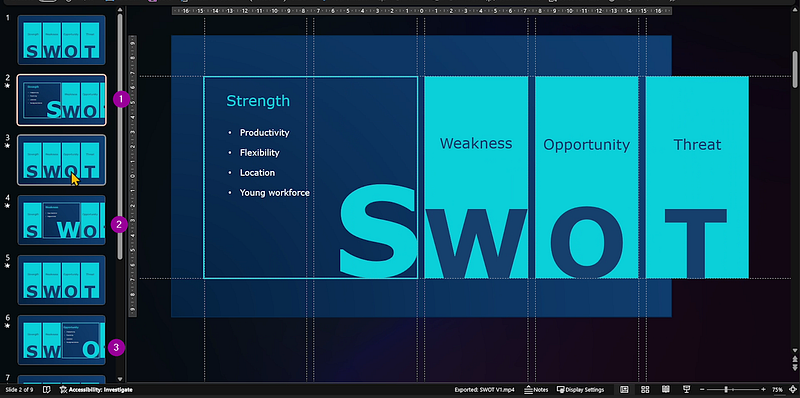The image size is (800, 398).
Task: Select the Weakness text on slide
Action: (x=476, y=143)
